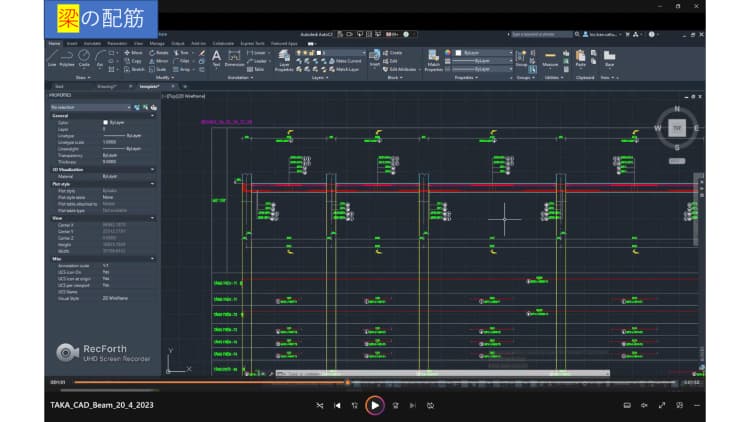Click the Copy tool in Modify panel

point(133,61)
